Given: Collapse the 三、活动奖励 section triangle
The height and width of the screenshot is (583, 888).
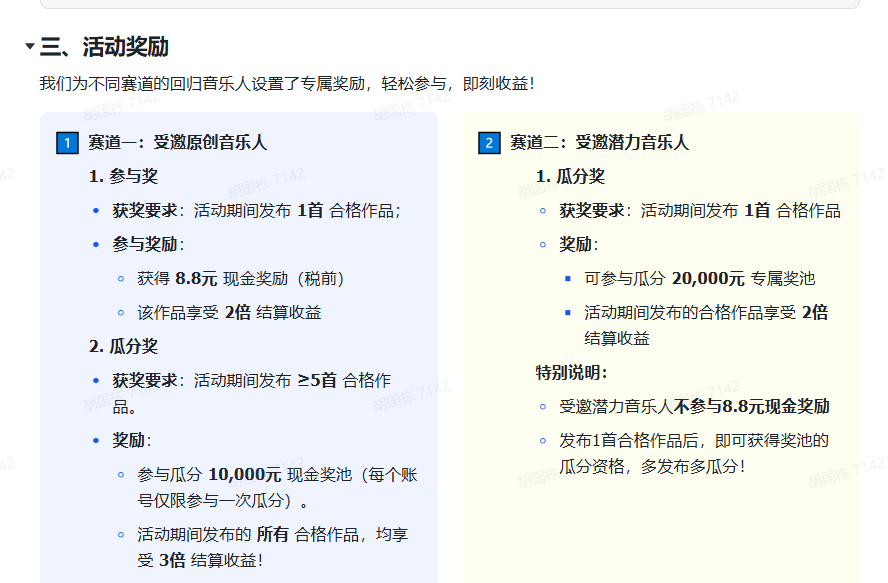Looking at the screenshot, I should coord(30,47).
